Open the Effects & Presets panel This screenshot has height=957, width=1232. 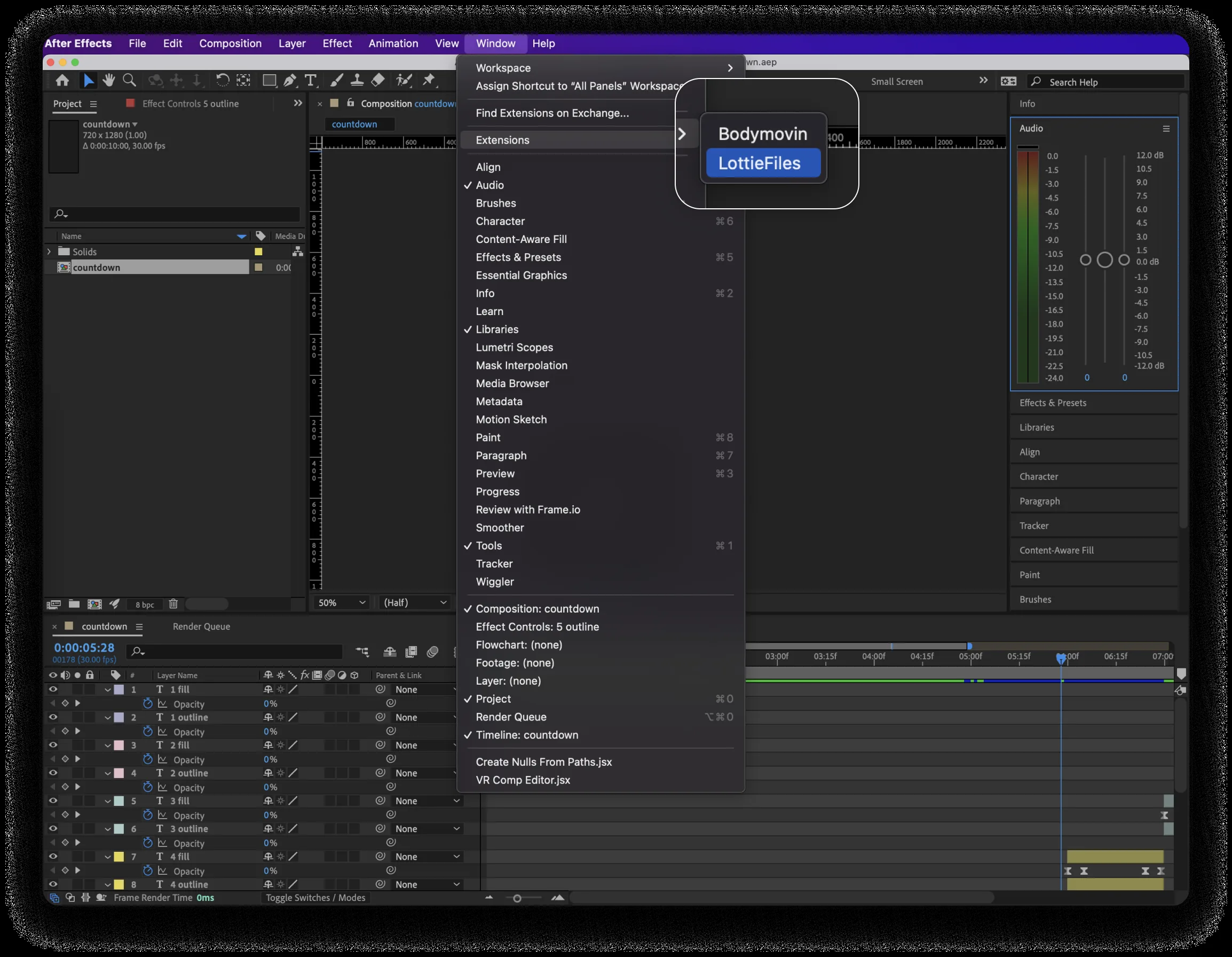click(1094, 403)
